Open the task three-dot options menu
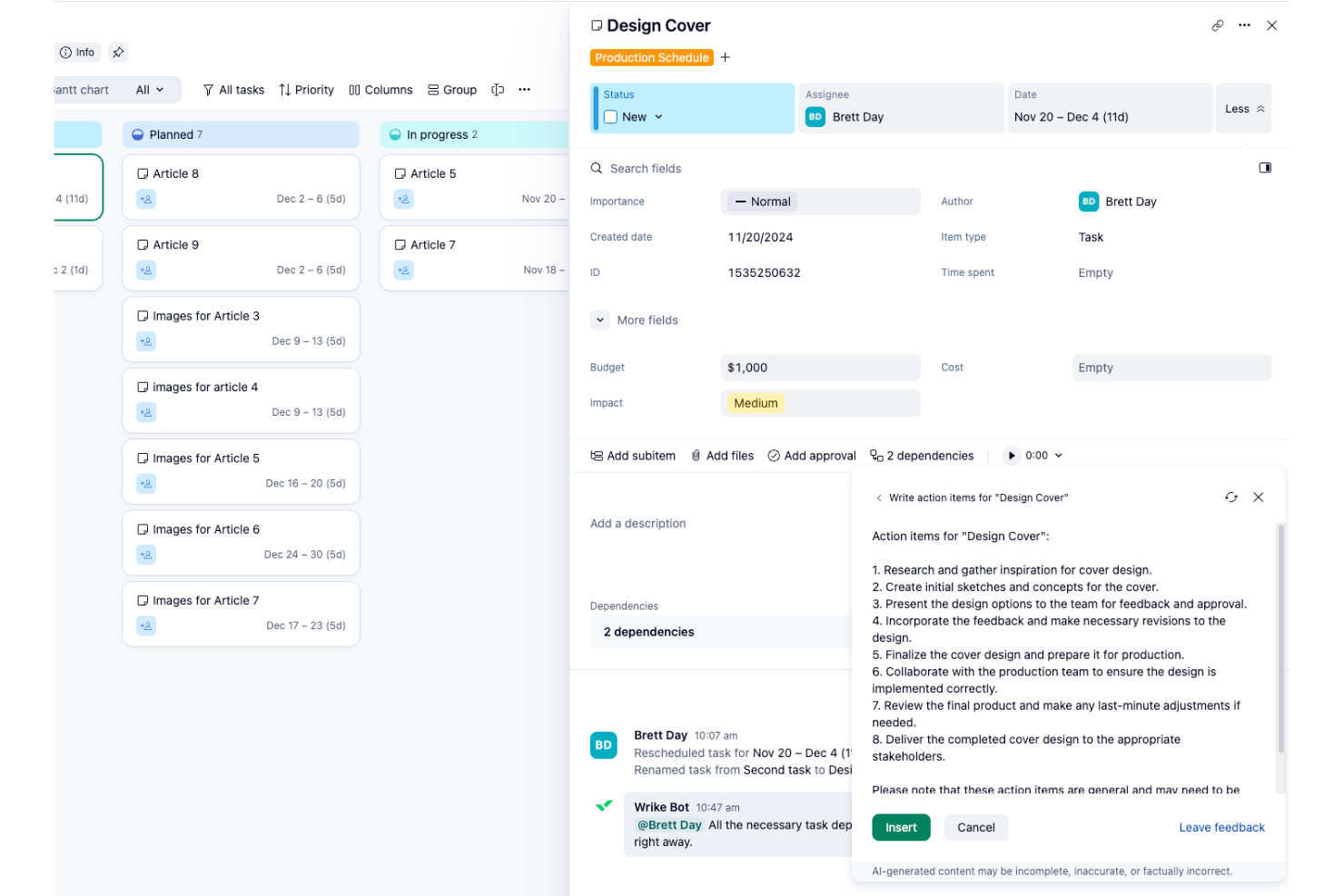This screenshot has width=1344, height=896. 1244,25
